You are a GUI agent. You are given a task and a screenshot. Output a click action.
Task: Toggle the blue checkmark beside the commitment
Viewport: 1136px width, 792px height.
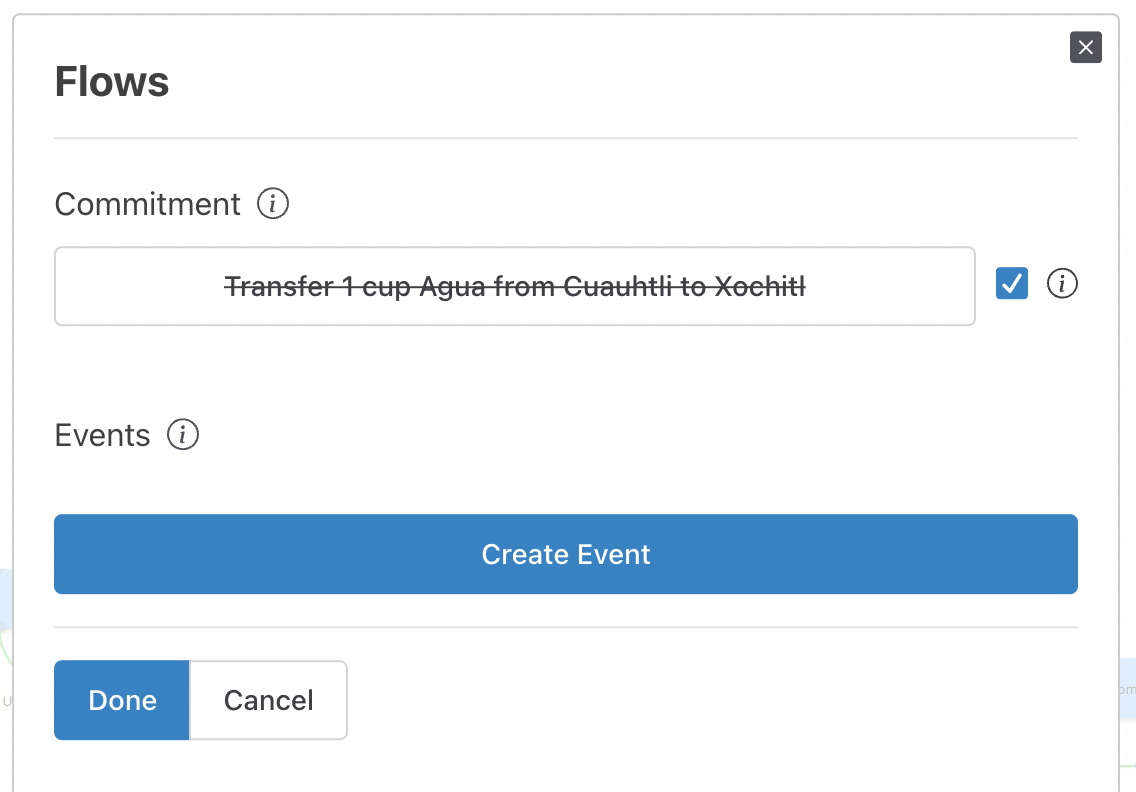1011,283
